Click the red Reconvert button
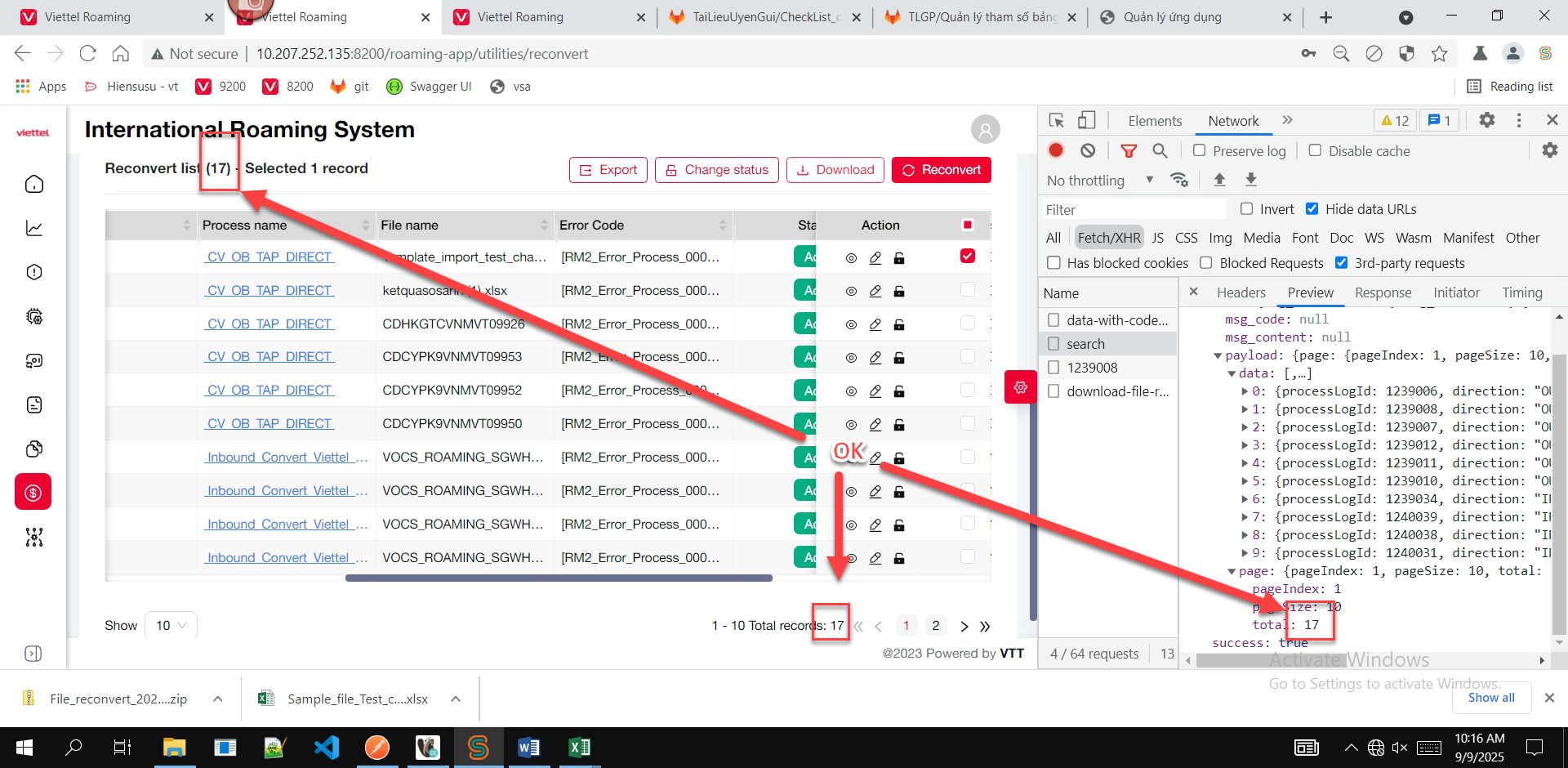This screenshot has width=1568, height=768. pyautogui.click(x=942, y=170)
